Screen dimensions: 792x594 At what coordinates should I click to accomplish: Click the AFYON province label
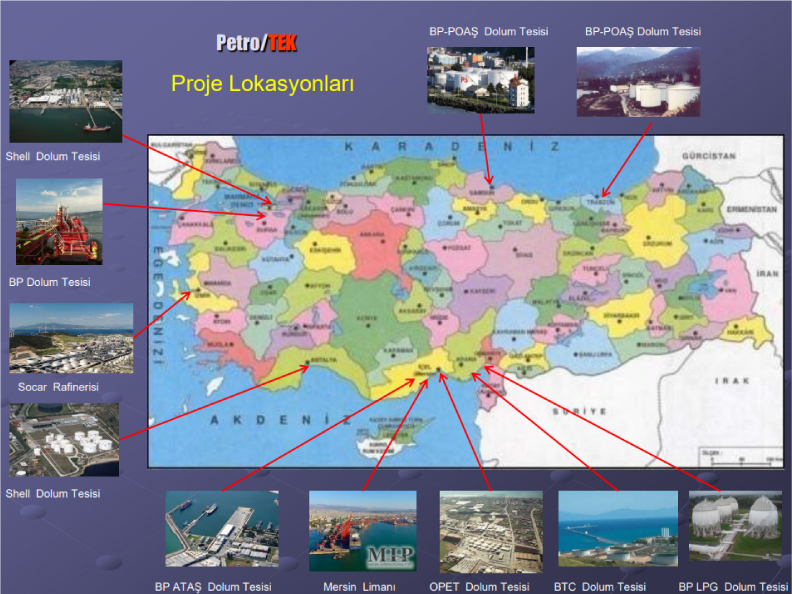(x=320, y=285)
